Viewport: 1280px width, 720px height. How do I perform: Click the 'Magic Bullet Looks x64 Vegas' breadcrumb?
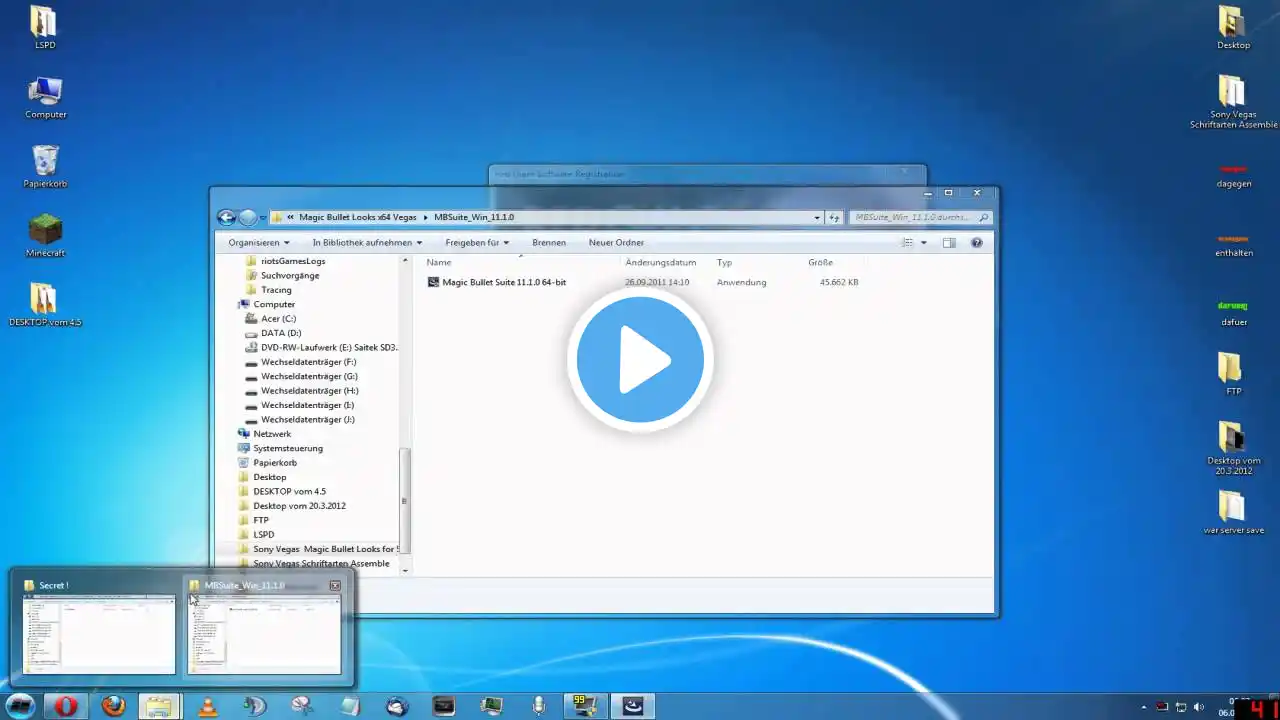tap(358, 217)
